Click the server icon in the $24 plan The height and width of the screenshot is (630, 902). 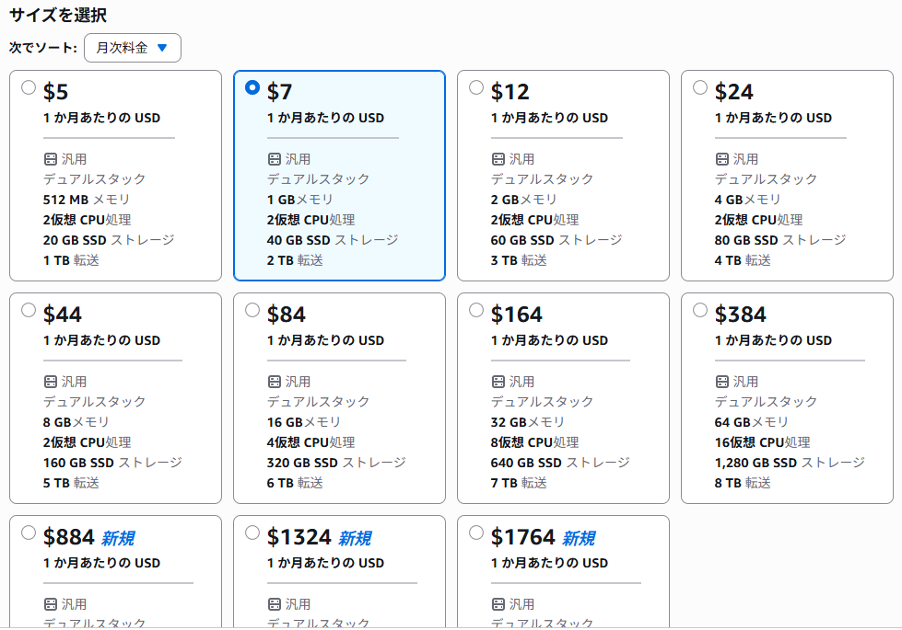click(722, 159)
